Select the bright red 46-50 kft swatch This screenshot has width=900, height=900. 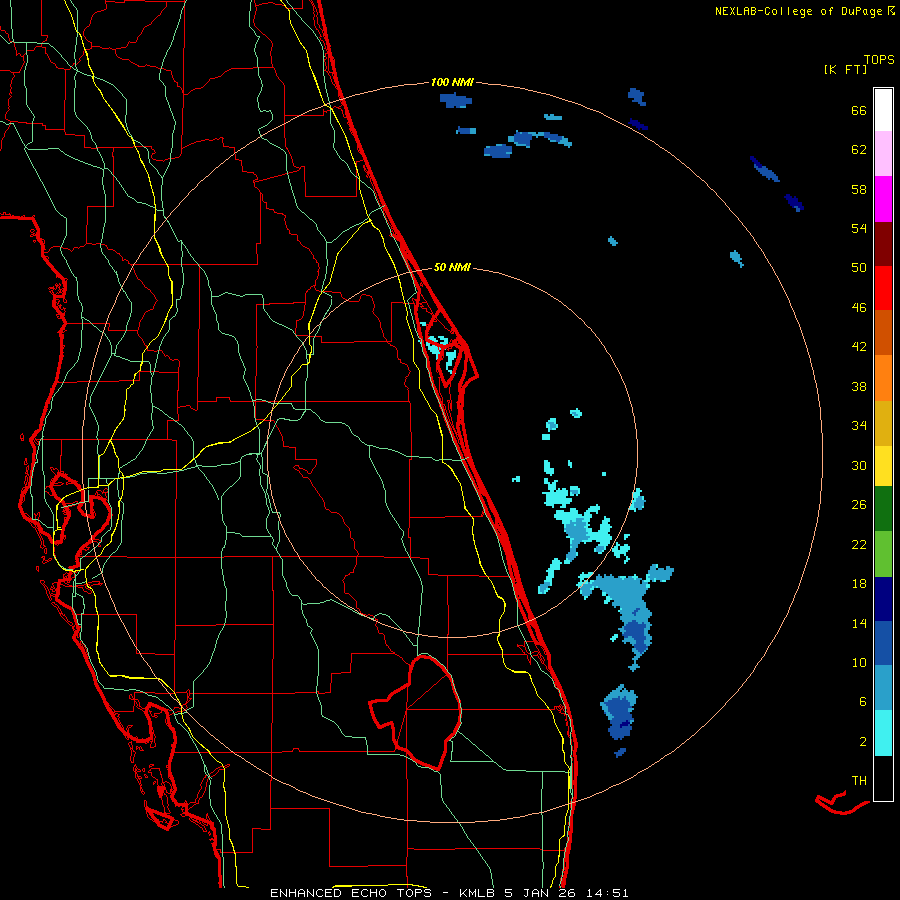coord(883,288)
